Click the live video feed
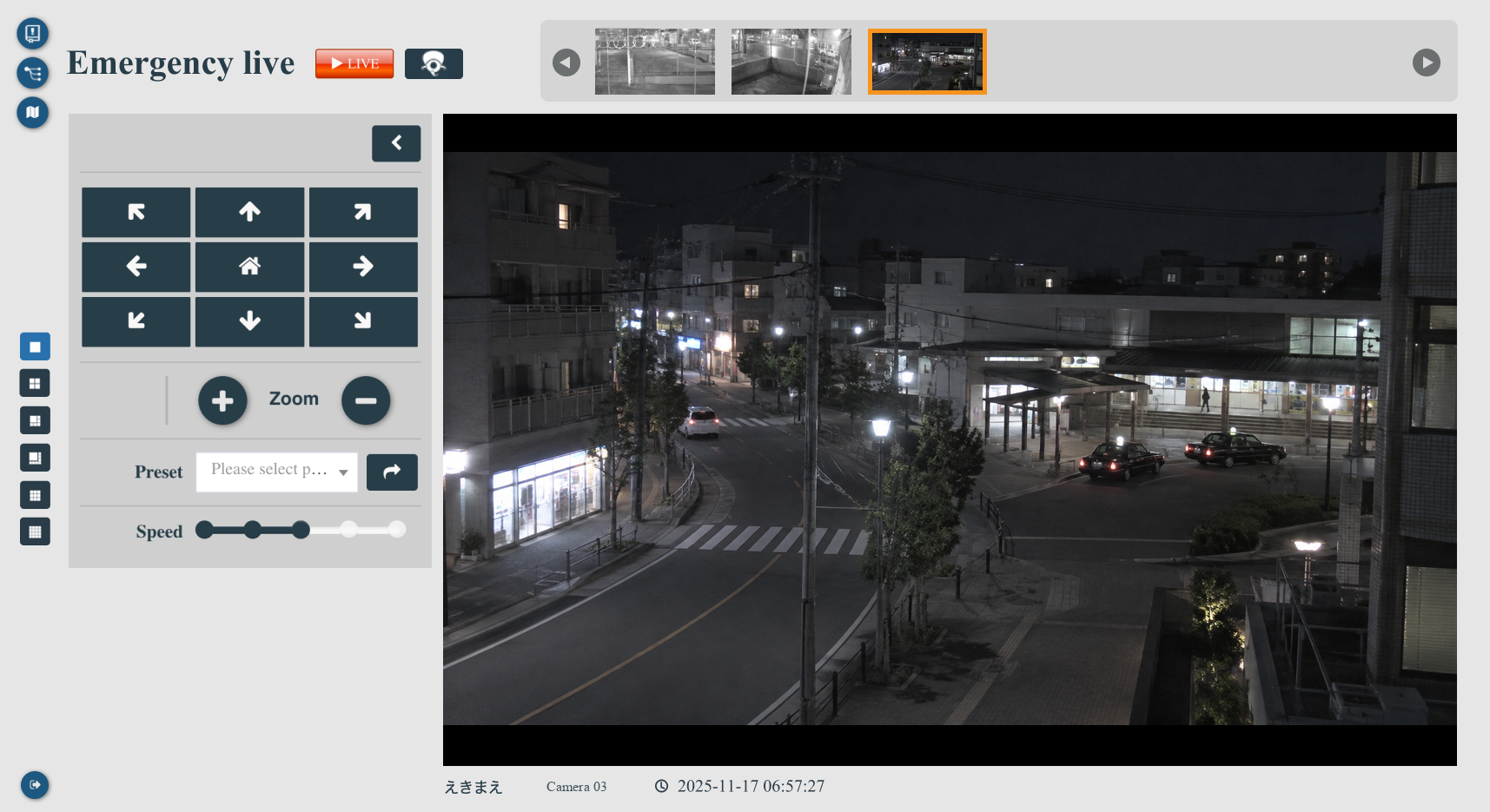 [950, 439]
